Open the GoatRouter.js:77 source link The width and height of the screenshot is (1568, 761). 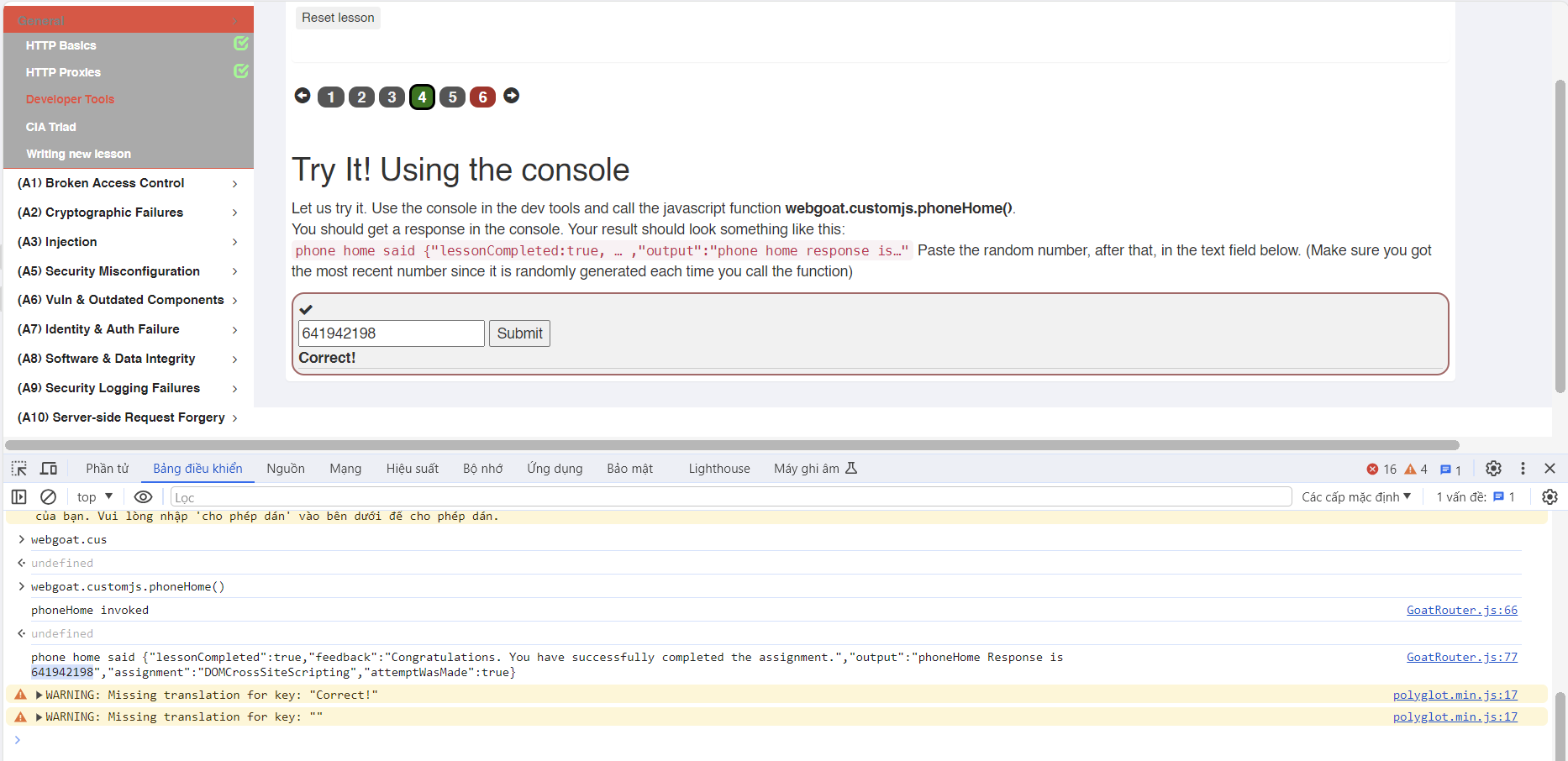pos(1461,657)
